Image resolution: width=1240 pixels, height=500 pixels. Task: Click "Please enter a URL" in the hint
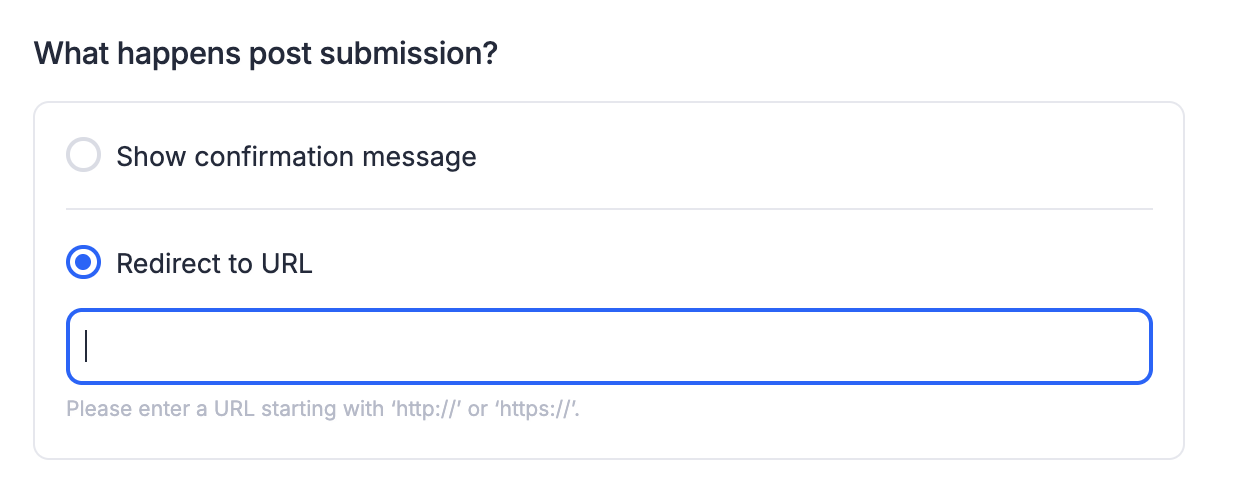[142, 409]
